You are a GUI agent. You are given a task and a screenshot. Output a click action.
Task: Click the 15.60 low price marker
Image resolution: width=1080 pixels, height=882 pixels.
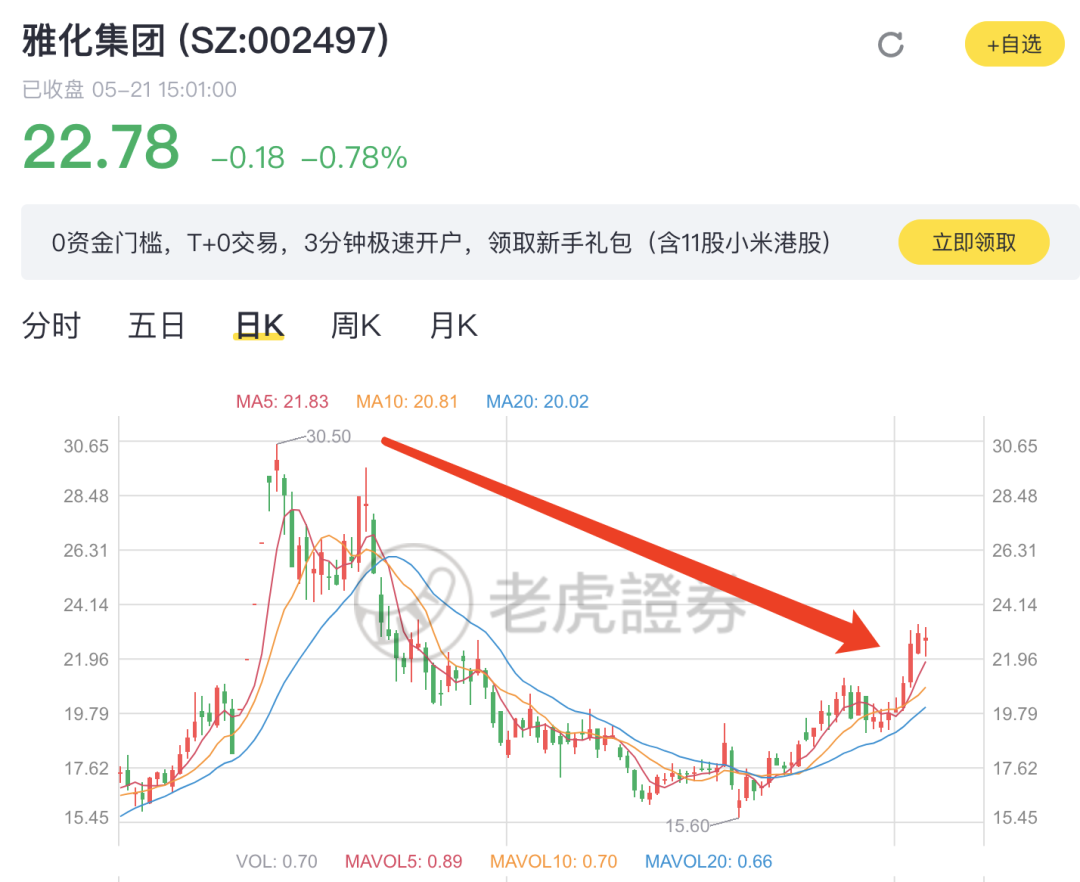687,826
